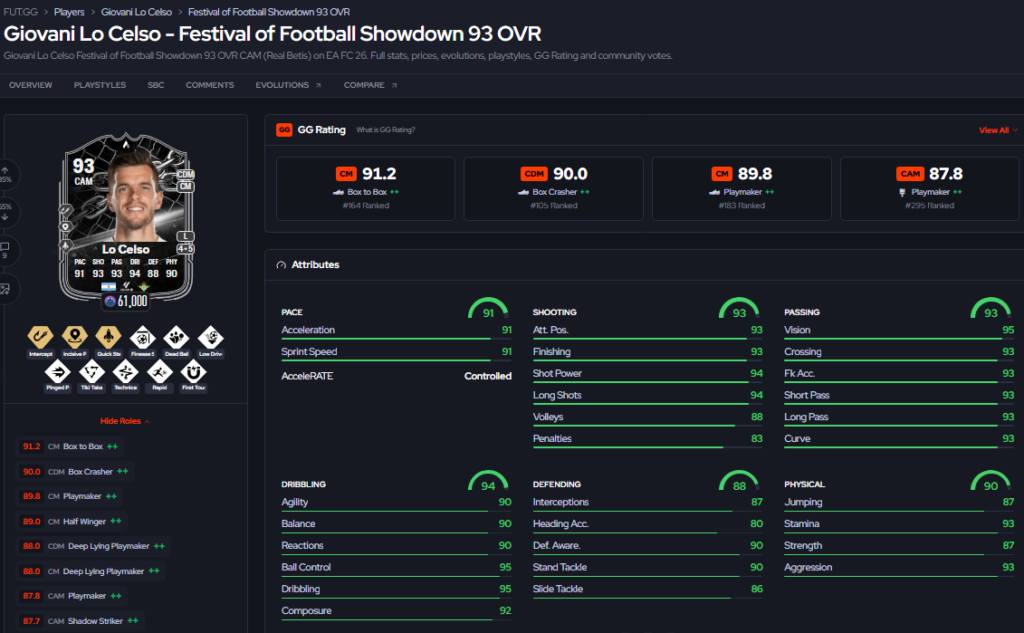1024x633 pixels.
Task: Click the Tiki Taka playstyle icon
Action: coord(91,372)
